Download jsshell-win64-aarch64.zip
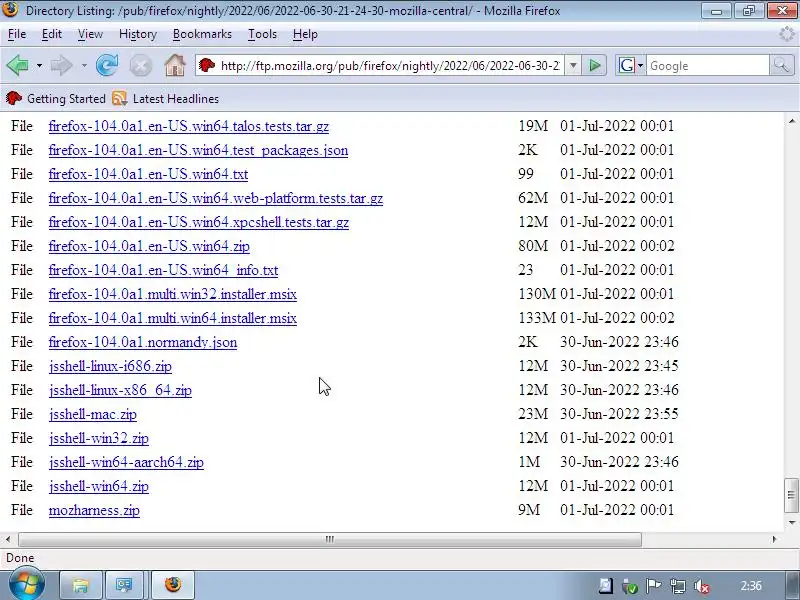The height and width of the screenshot is (600, 800). [x=127, y=462]
